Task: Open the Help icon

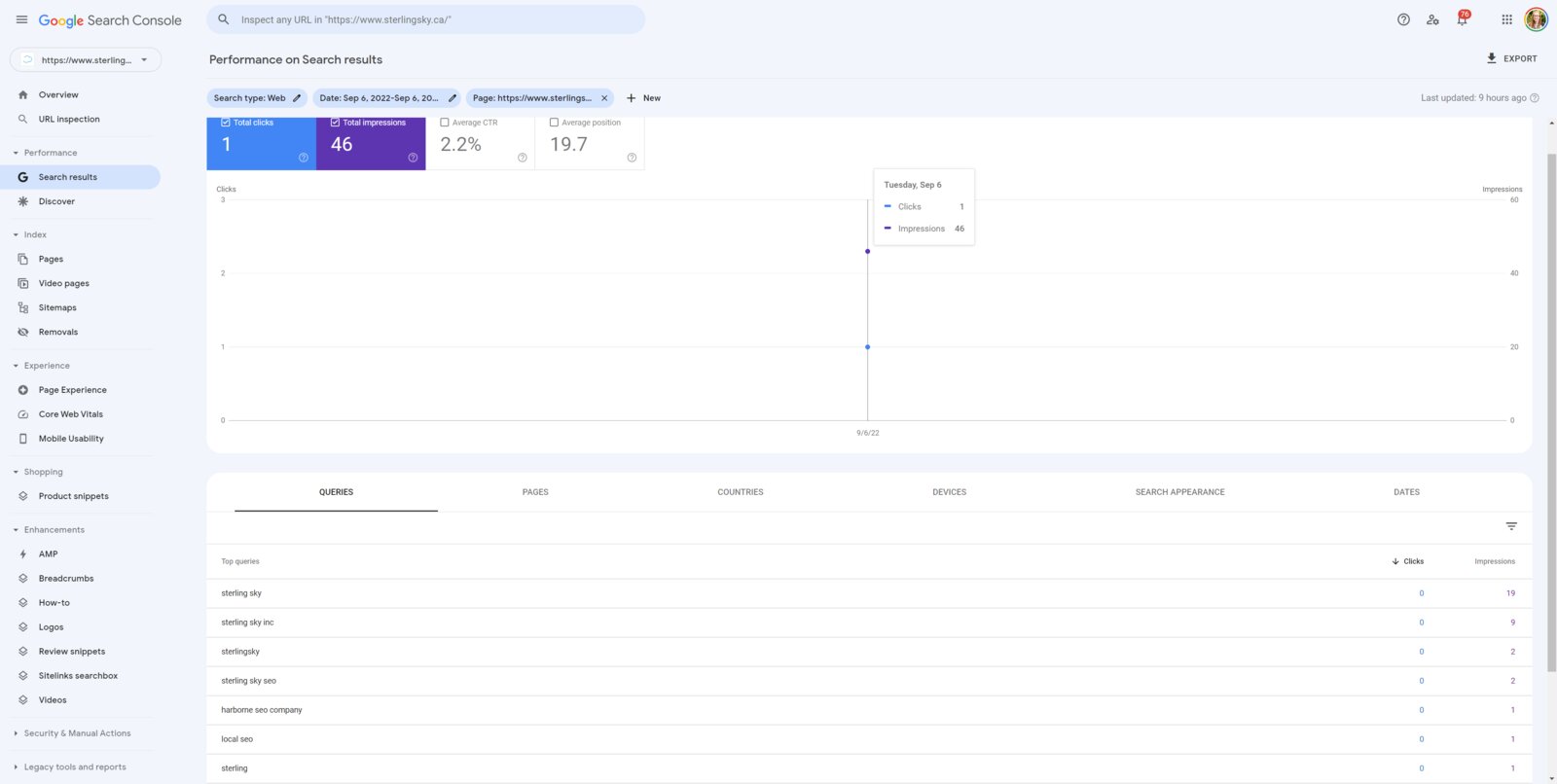Action: pyautogui.click(x=1403, y=19)
